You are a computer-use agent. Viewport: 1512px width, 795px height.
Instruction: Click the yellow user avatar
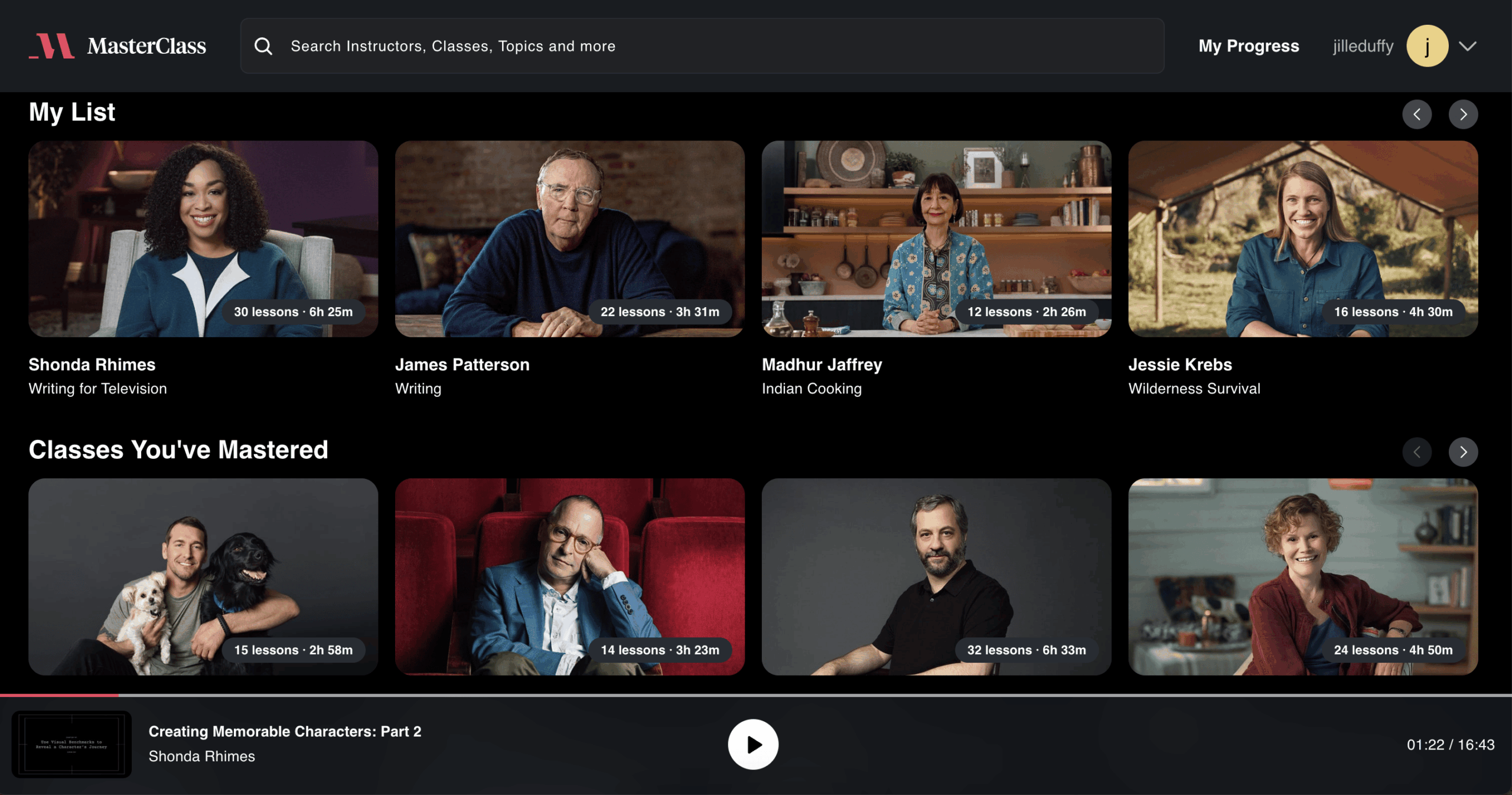tap(1427, 46)
